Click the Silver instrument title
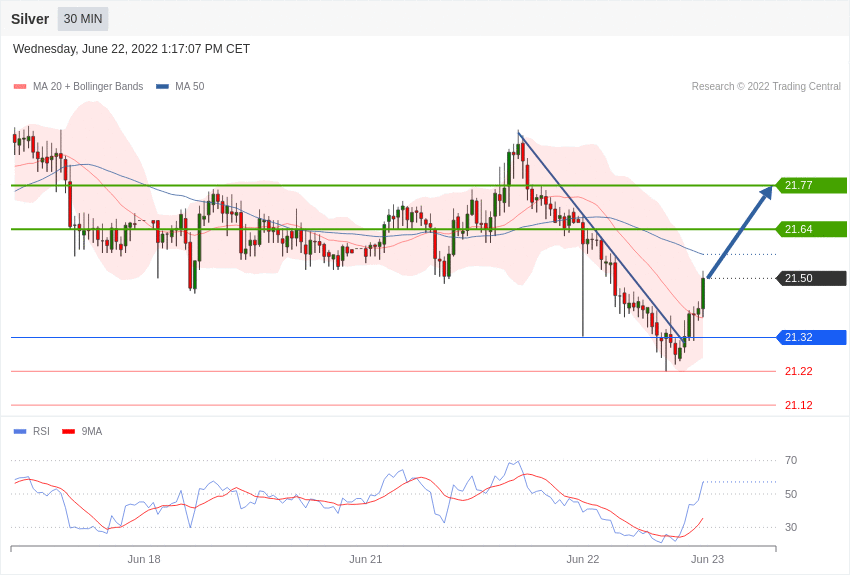Image resolution: width=850 pixels, height=576 pixels. pyautogui.click(x=30, y=19)
